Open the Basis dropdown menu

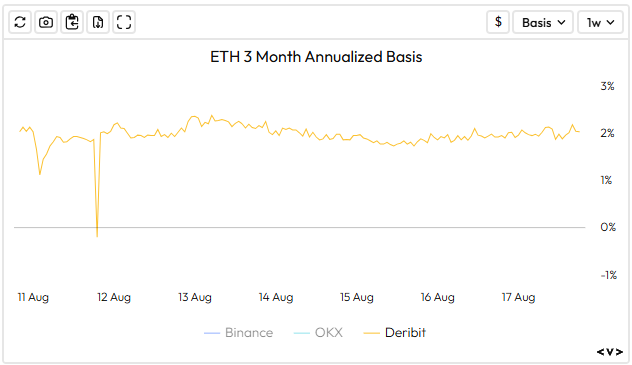click(x=543, y=22)
